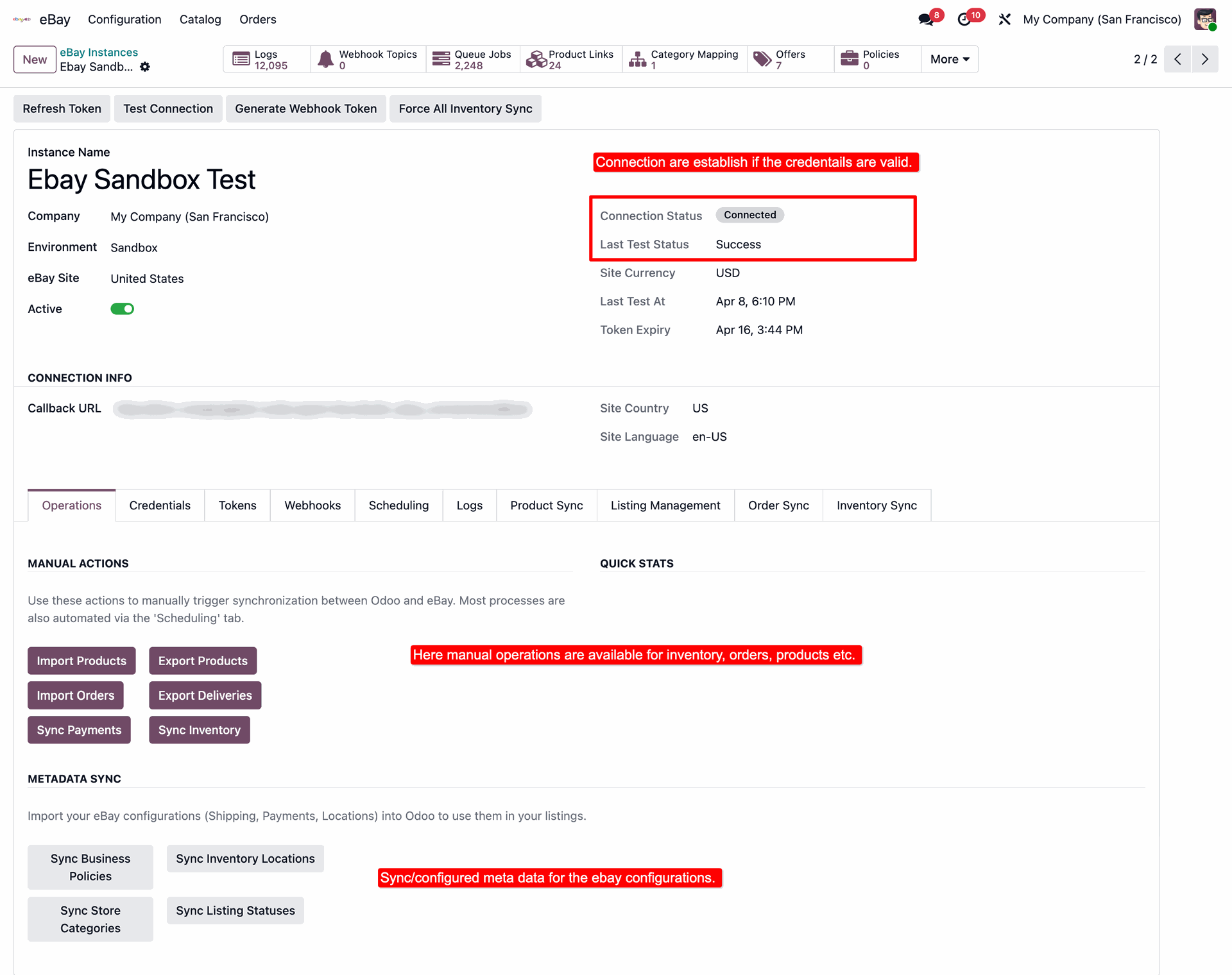Open the Orders menu
This screenshot has height=975, width=1232.
click(x=258, y=19)
